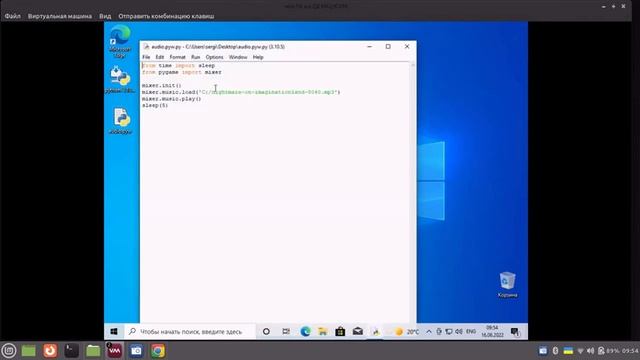Click the line 'mixer.music.play()' in the editor
Screen dimensions: 640x360
(x=171, y=99)
